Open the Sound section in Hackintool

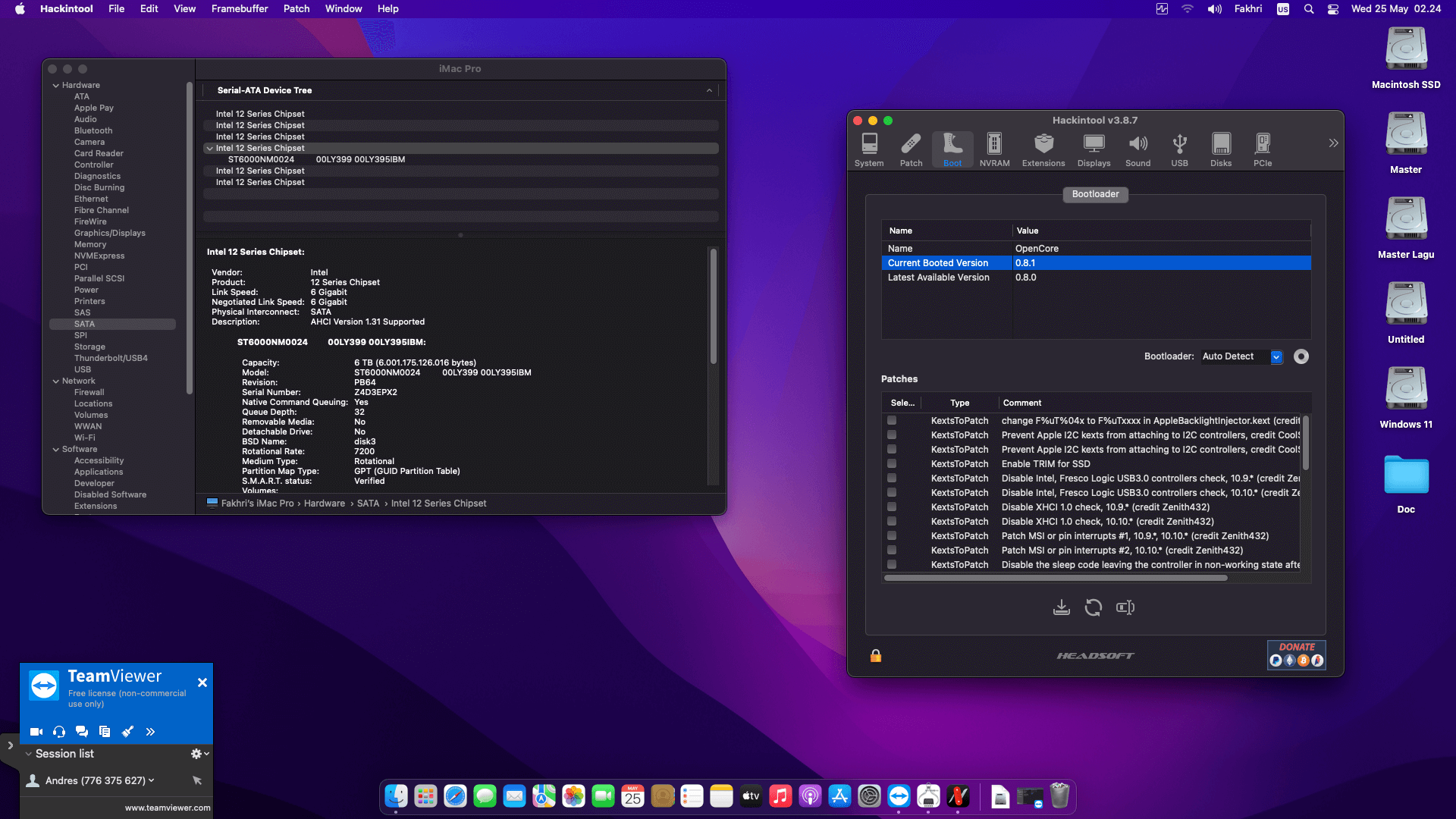1137,149
